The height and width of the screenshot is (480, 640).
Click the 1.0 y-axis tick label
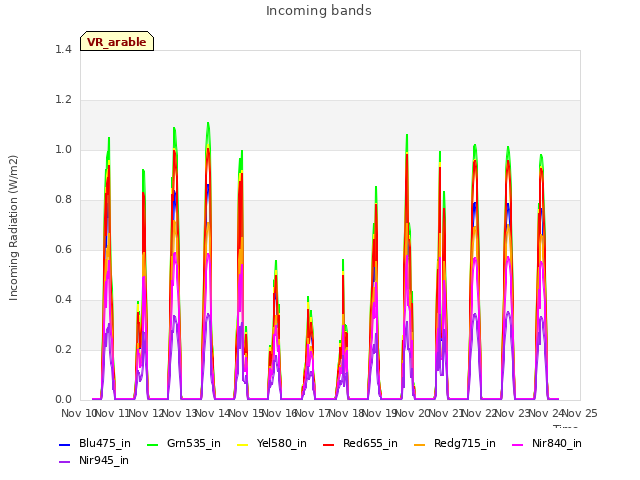63,149
